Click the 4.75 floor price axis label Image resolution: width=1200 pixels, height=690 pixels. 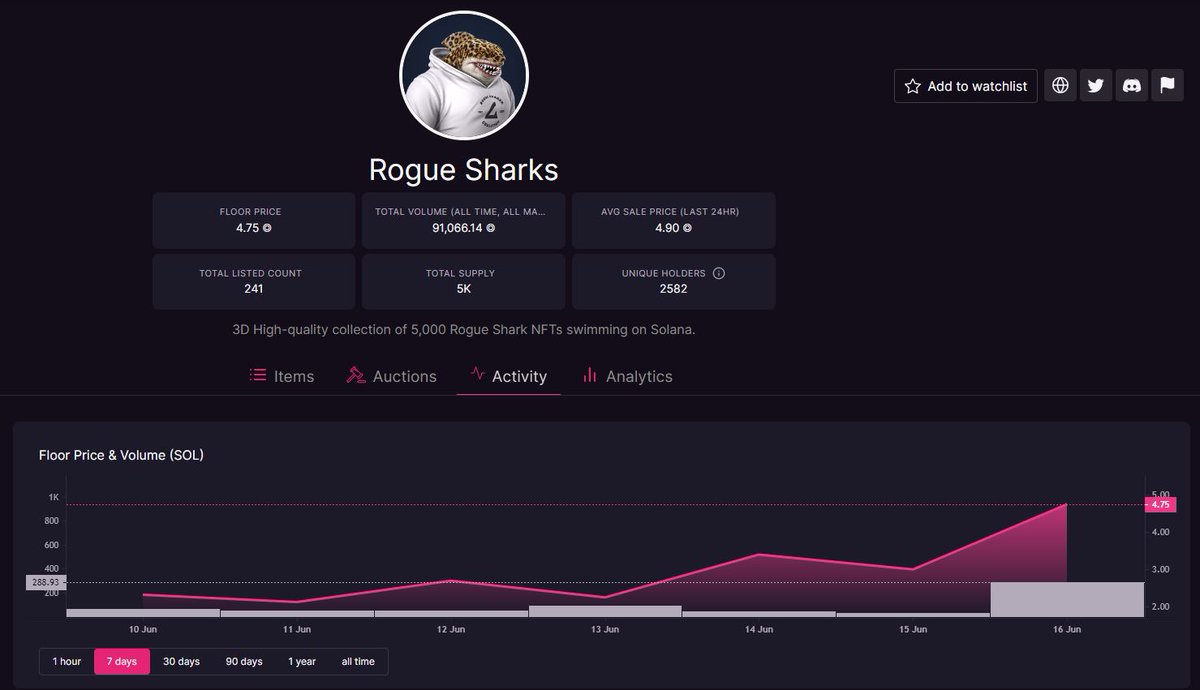pos(1160,505)
